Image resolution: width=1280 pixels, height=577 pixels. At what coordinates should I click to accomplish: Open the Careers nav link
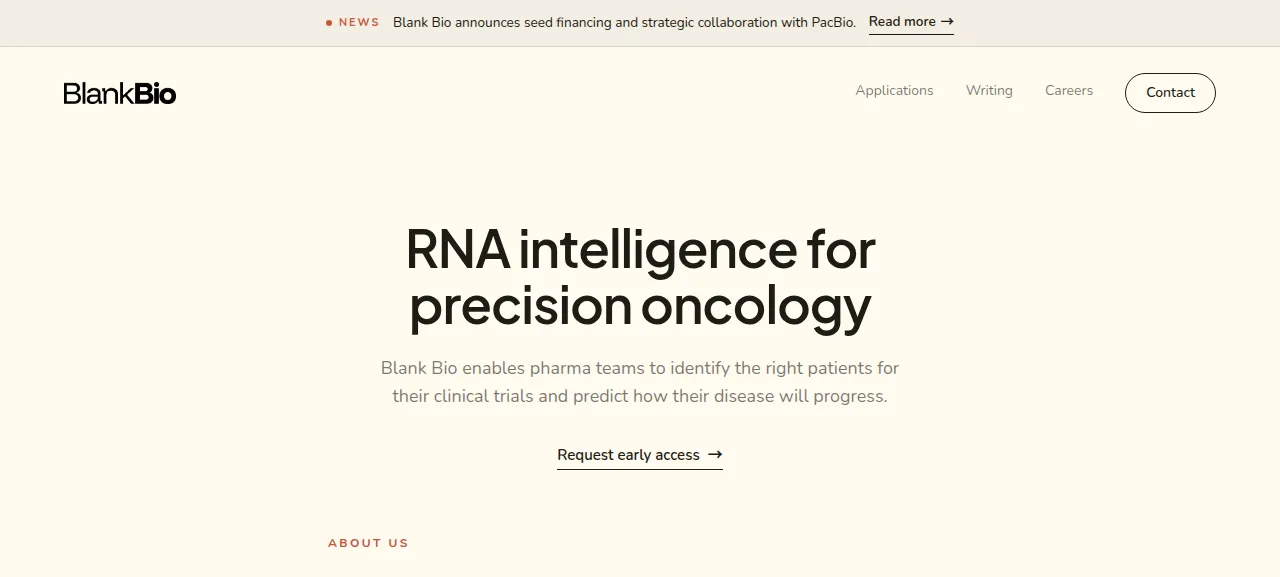pyautogui.click(x=1069, y=90)
